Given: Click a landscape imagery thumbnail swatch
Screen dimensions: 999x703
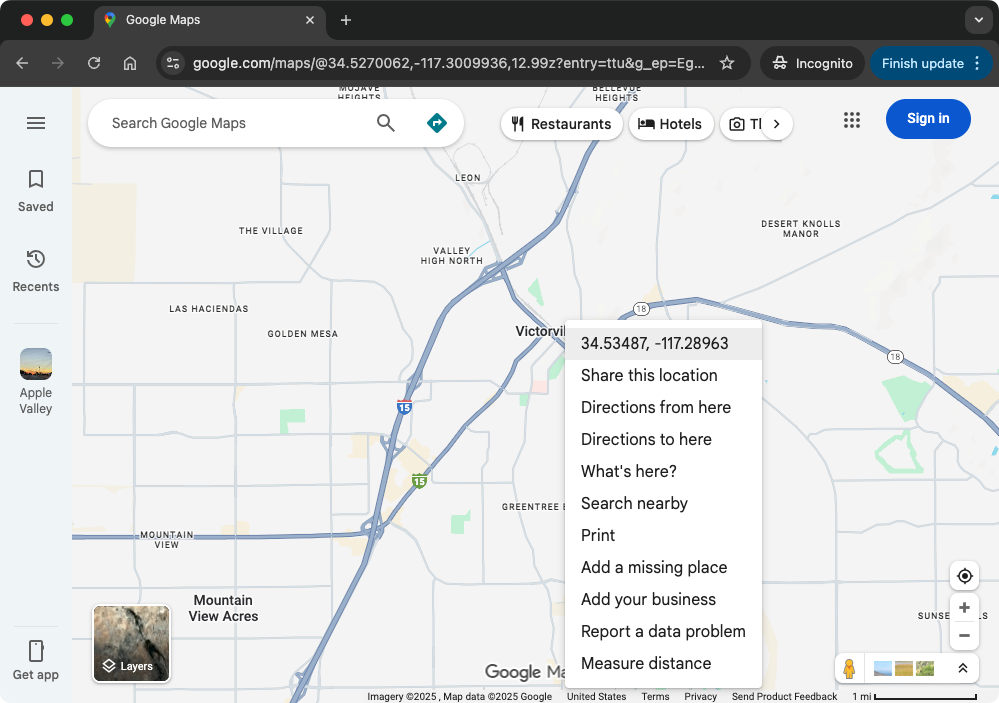Looking at the screenshot, I should 903,667.
